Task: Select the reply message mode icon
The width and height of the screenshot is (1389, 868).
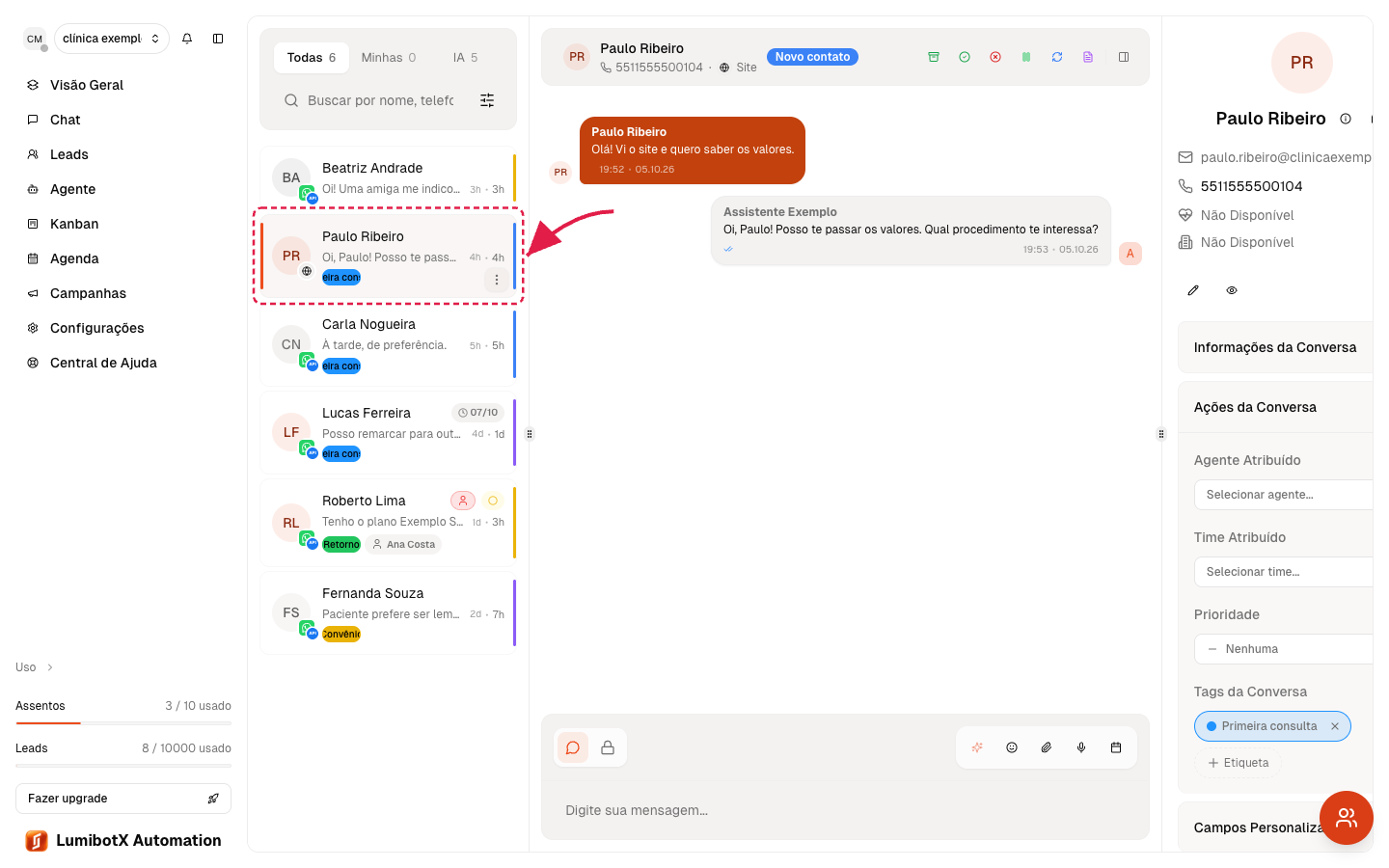Action: (x=573, y=747)
